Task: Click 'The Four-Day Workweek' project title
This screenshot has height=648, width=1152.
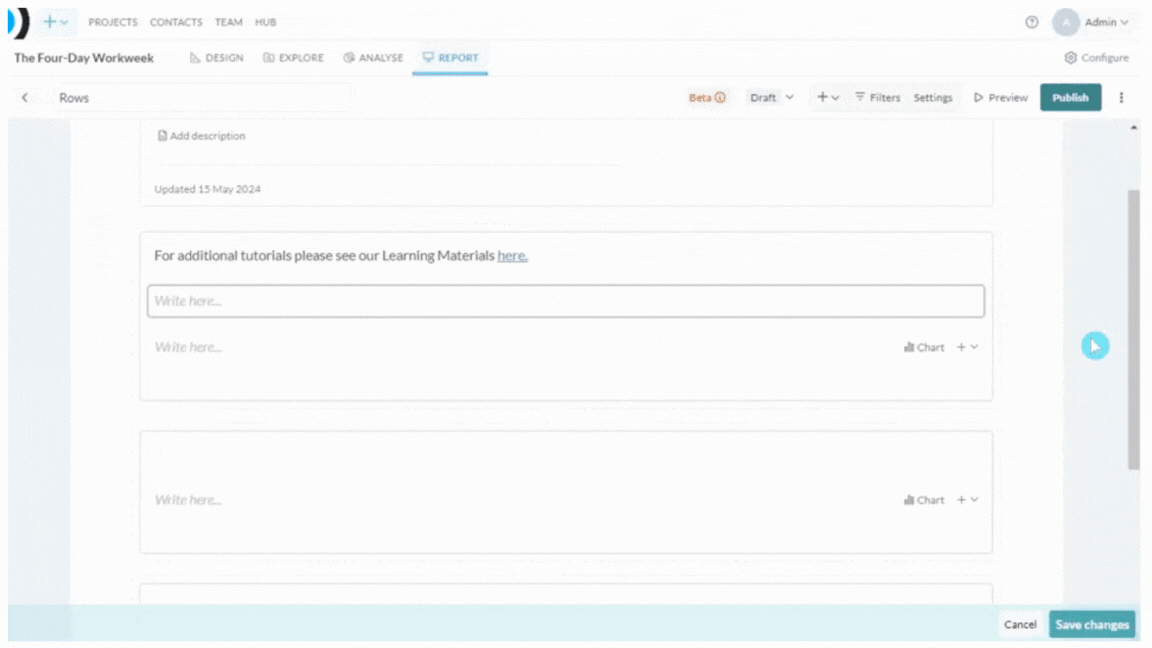Action: point(84,57)
